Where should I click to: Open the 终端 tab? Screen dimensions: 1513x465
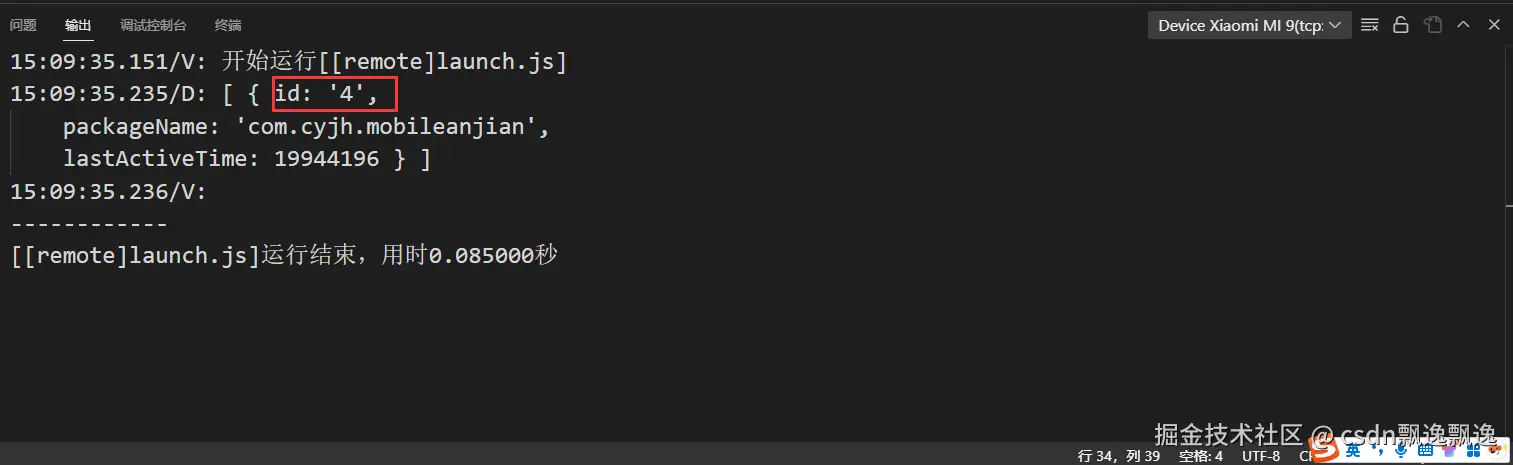point(228,25)
